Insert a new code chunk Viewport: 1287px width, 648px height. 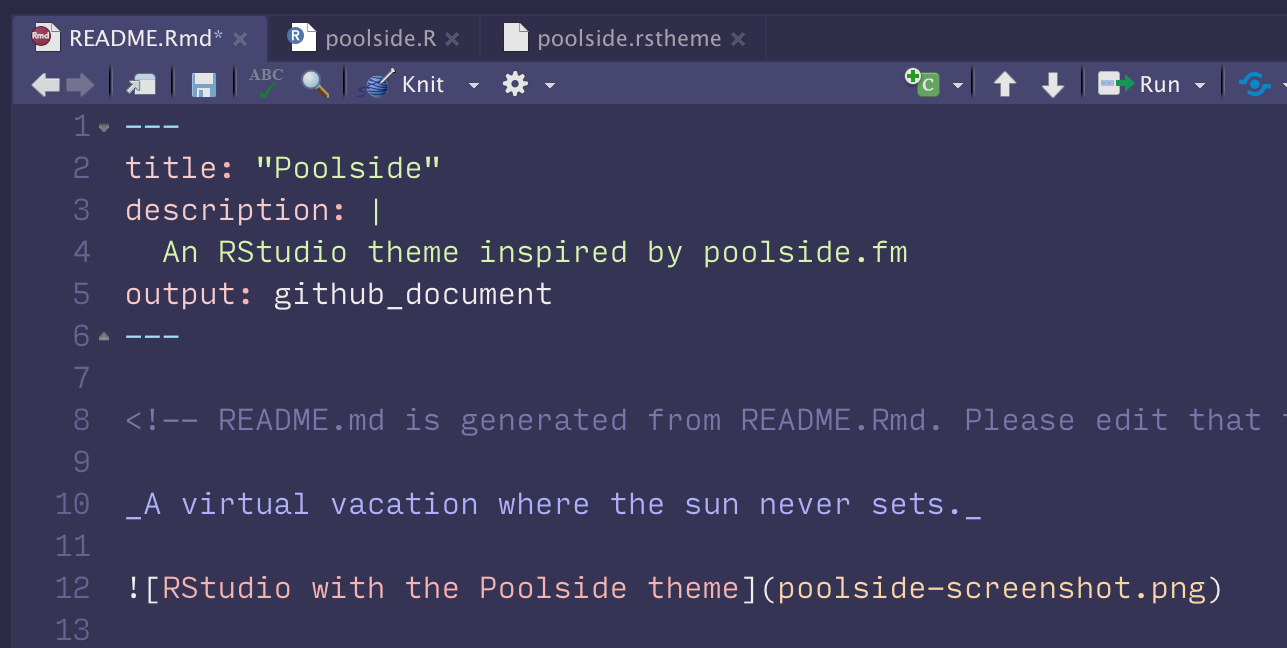922,84
